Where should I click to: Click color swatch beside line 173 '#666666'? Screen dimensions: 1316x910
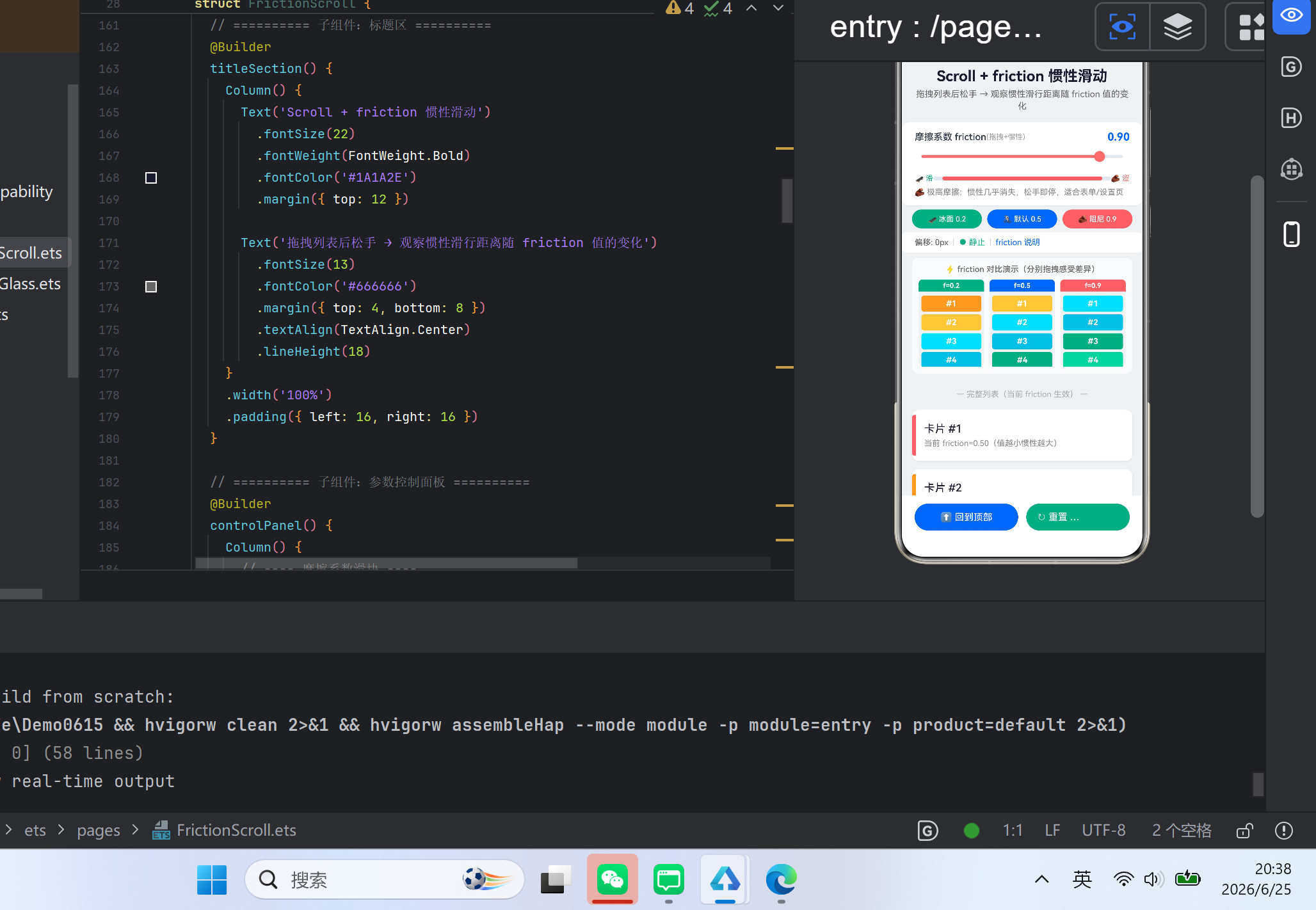(x=151, y=287)
